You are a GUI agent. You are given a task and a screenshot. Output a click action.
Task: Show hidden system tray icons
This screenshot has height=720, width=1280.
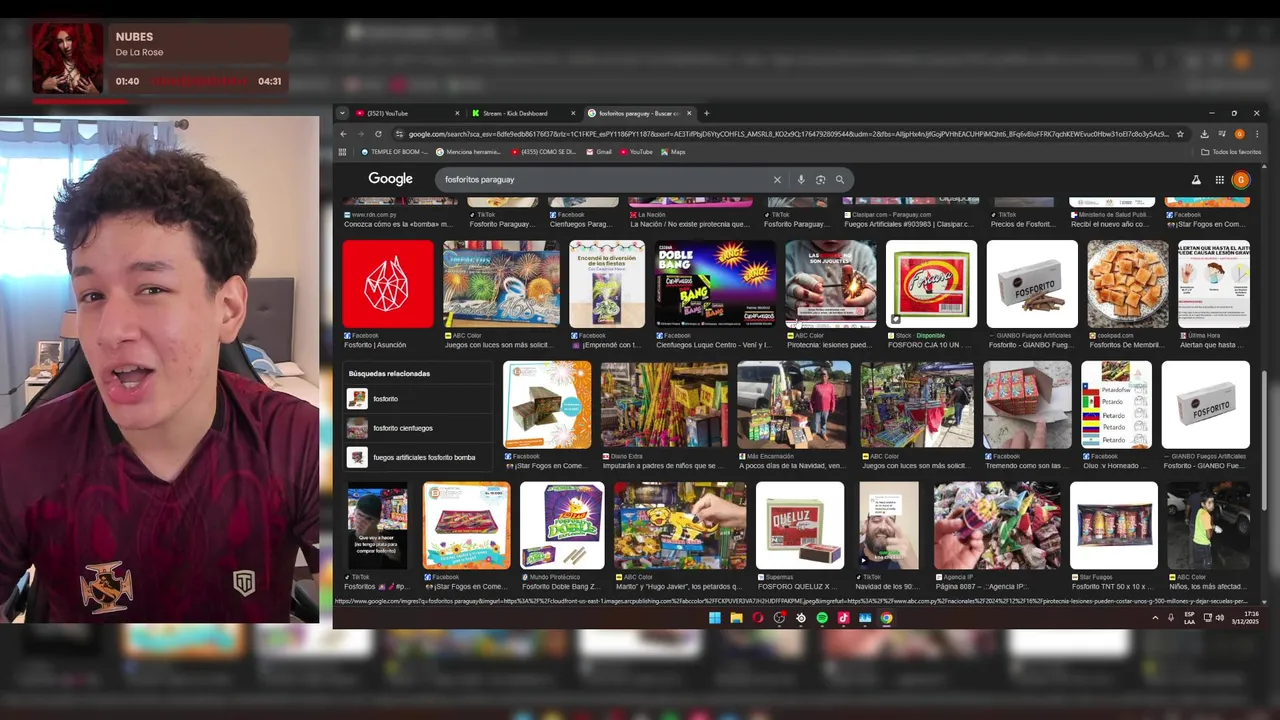tap(1156, 618)
